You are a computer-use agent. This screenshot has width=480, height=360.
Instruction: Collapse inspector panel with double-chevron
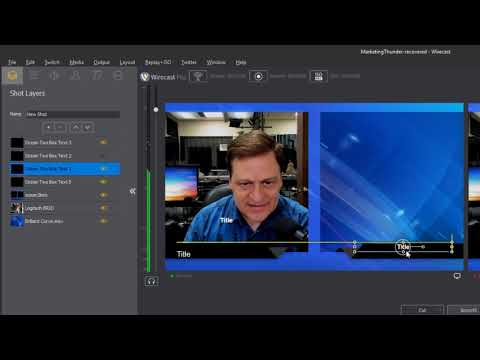coord(133,191)
